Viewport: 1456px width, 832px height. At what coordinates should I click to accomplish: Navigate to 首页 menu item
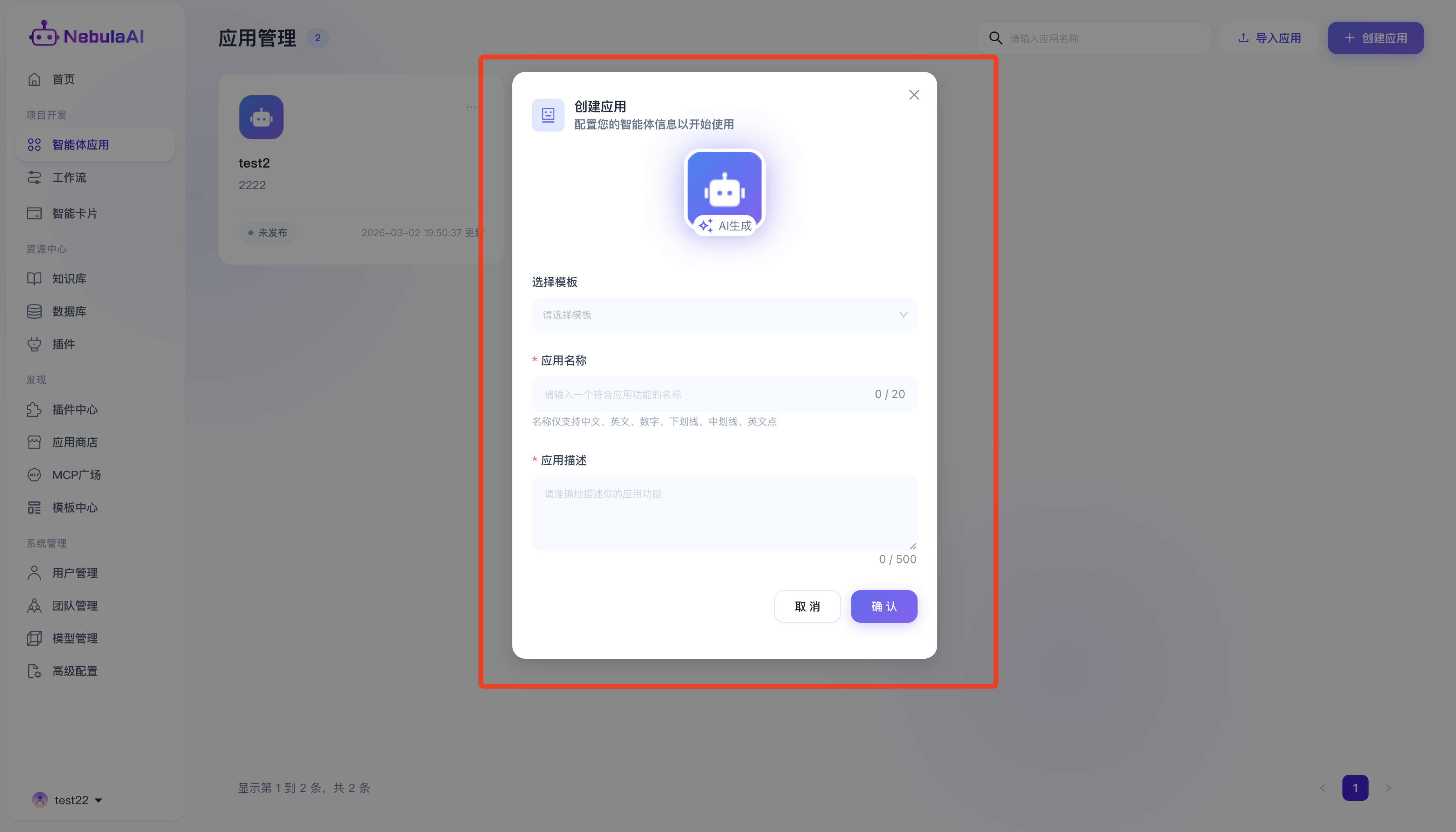point(63,79)
